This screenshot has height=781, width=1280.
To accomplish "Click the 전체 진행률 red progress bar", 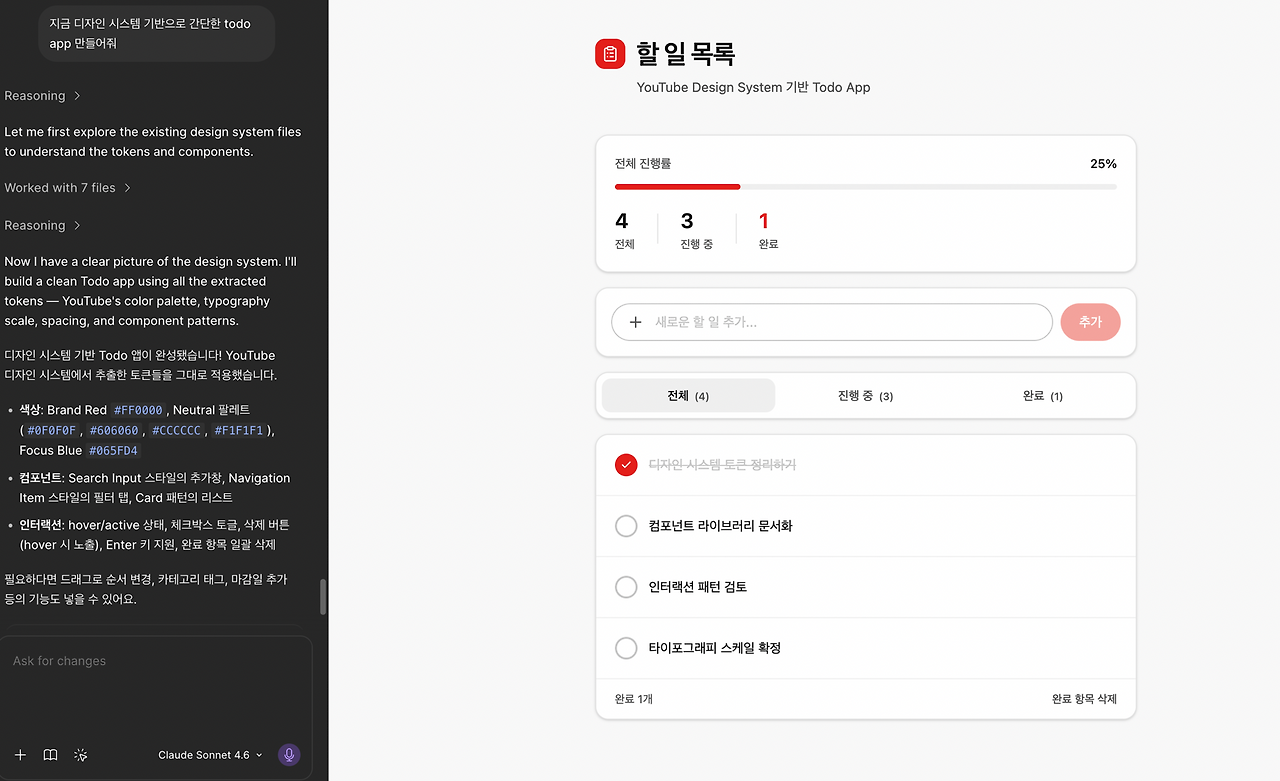I will [x=677, y=186].
